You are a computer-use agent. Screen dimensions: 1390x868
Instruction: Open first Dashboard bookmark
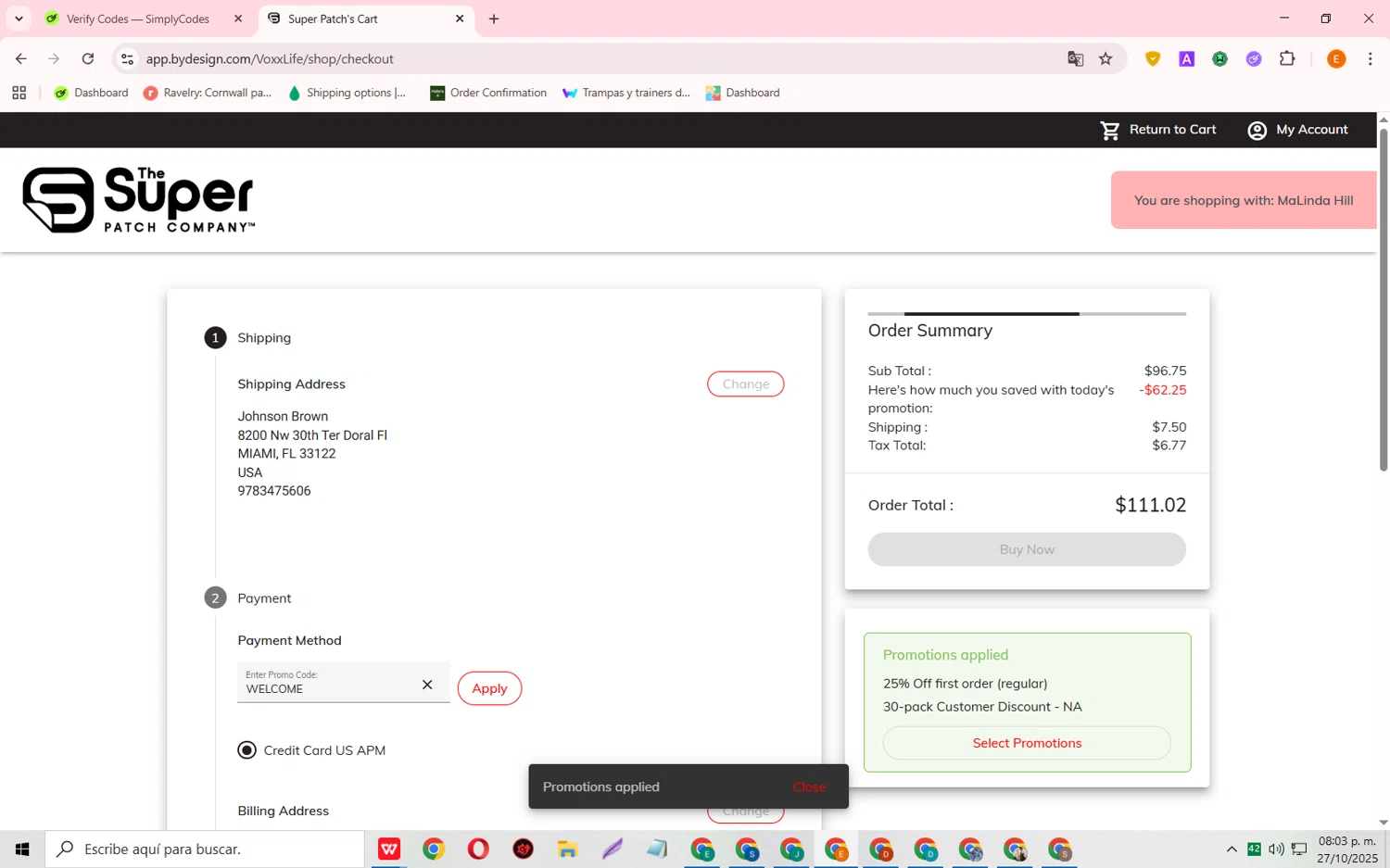91,93
